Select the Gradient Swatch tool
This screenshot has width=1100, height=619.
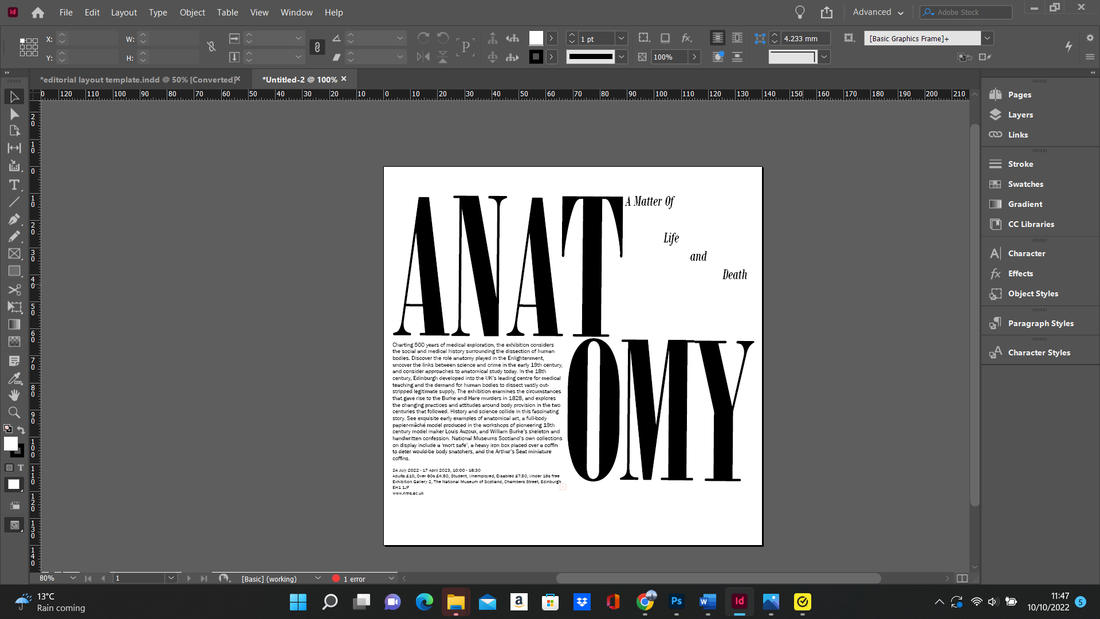(x=14, y=324)
